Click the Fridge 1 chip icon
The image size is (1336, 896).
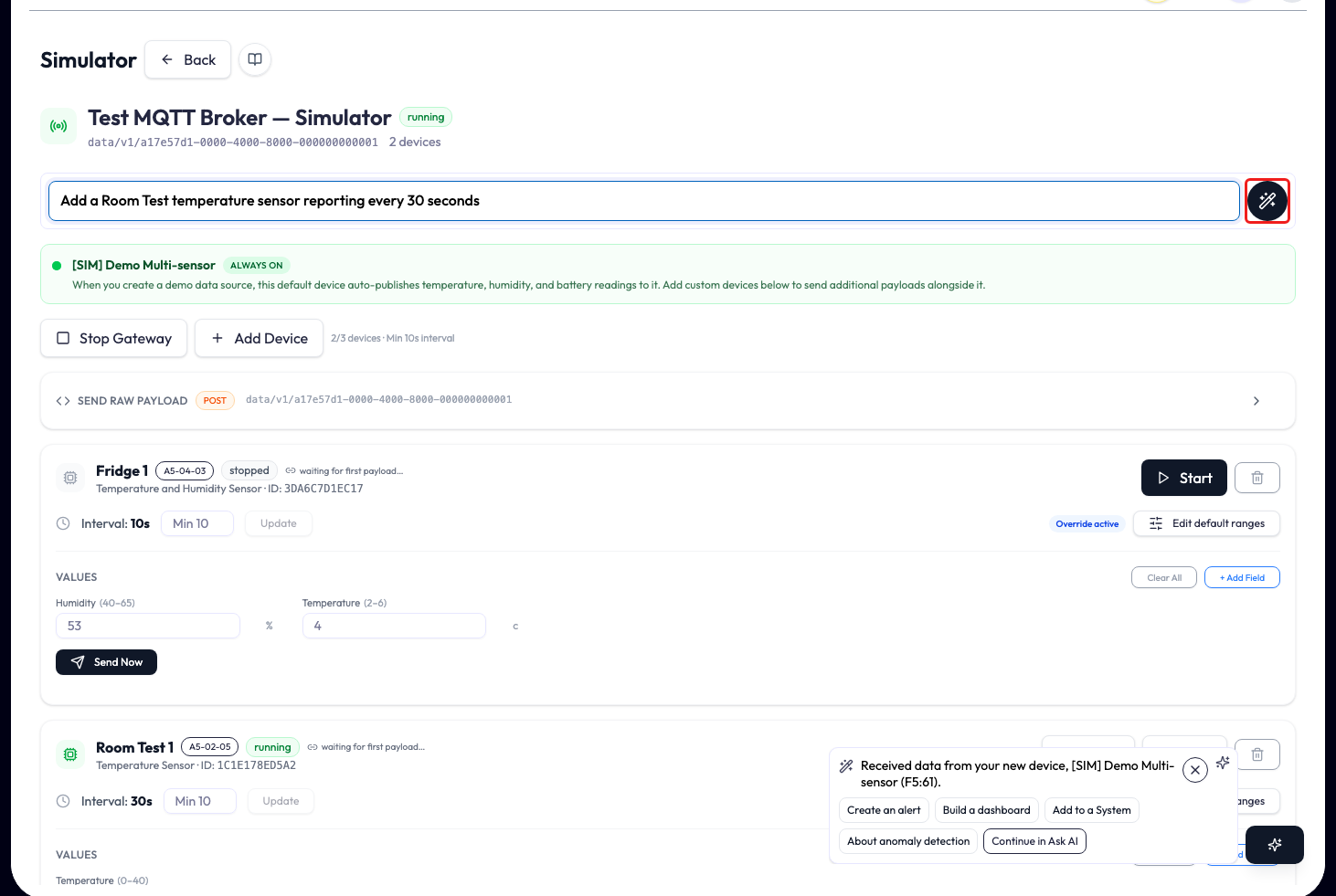[x=70, y=478]
